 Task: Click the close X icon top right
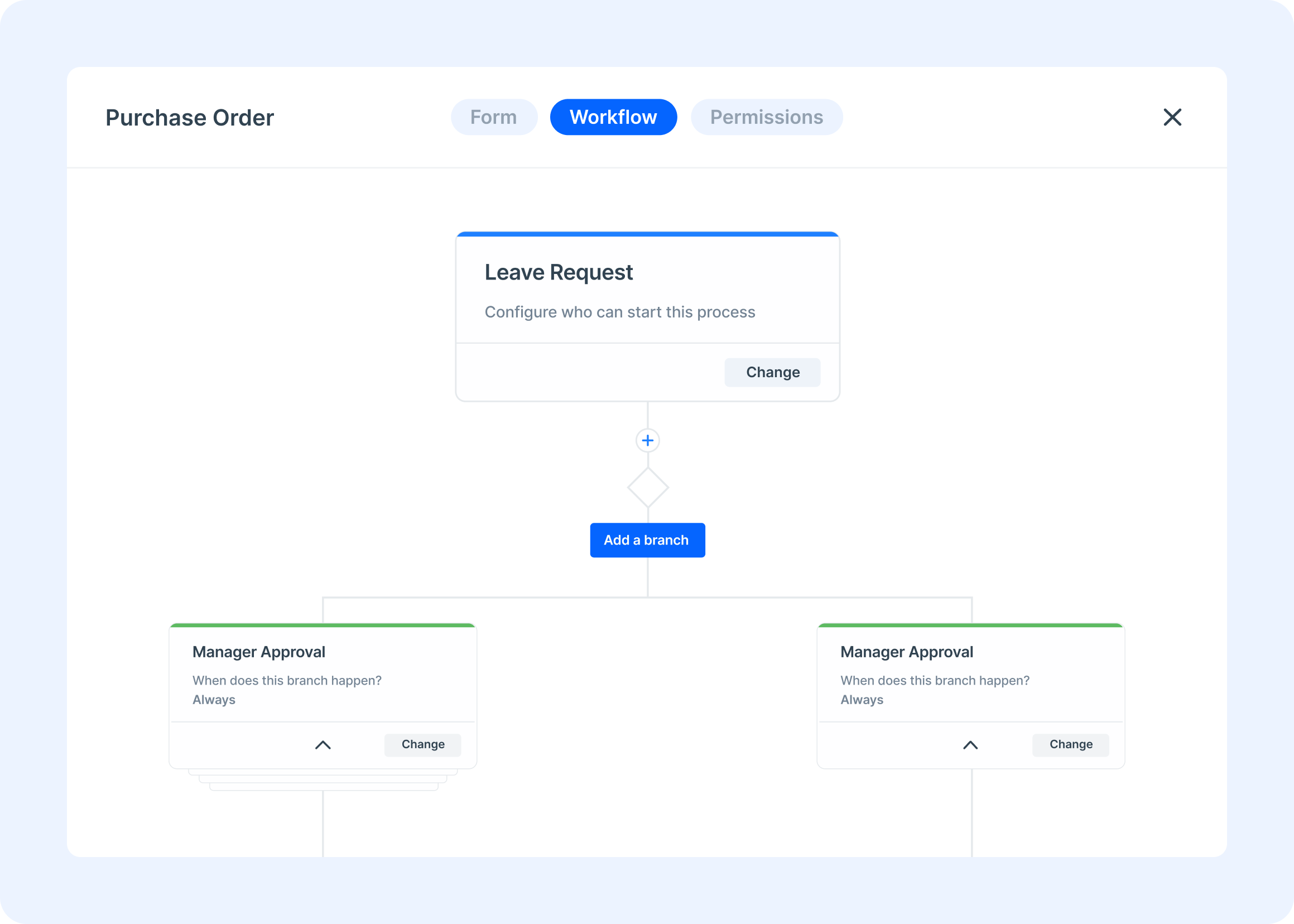tap(1171, 117)
